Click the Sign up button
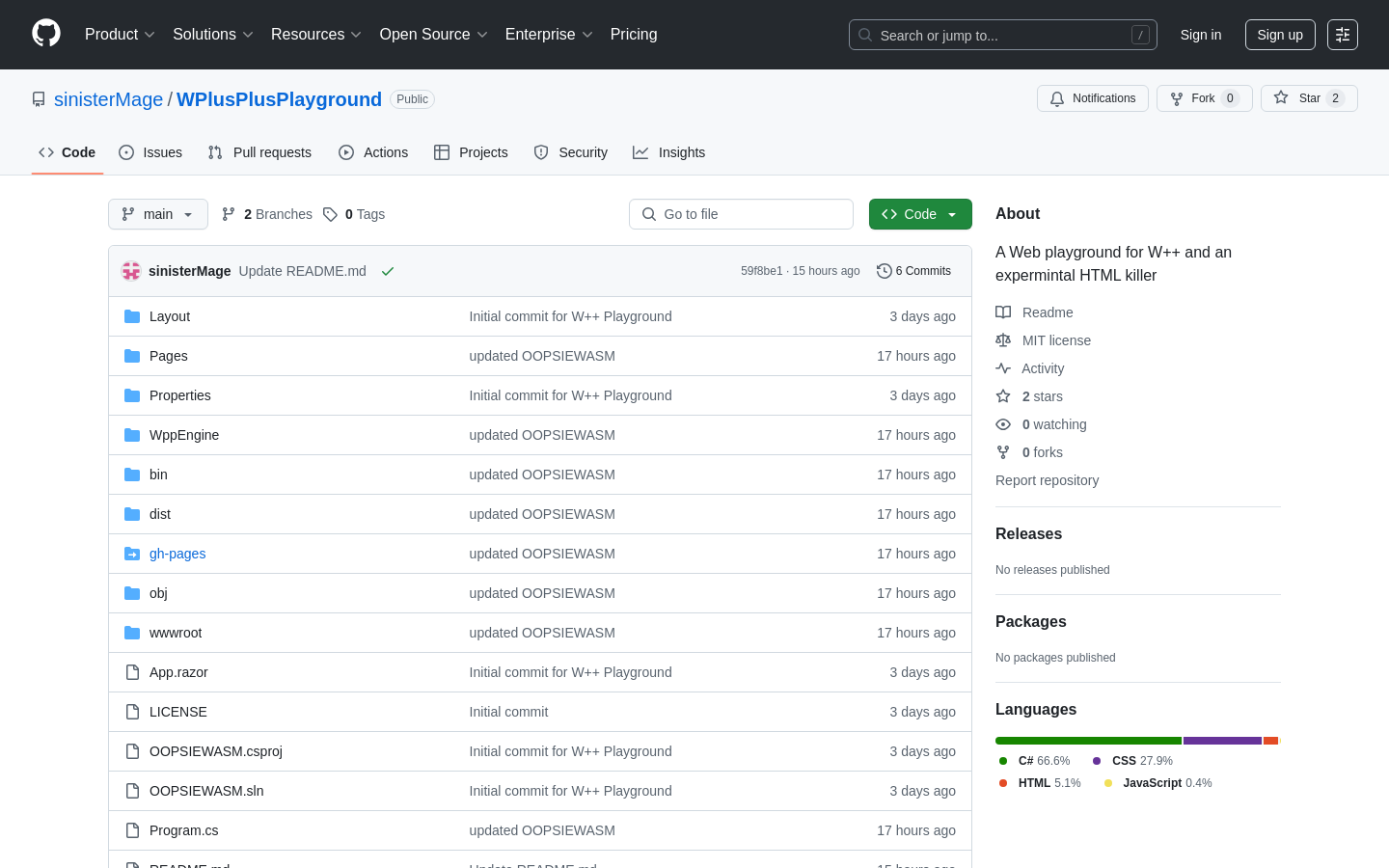Screen dimensions: 1389x868 [x=1280, y=35]
